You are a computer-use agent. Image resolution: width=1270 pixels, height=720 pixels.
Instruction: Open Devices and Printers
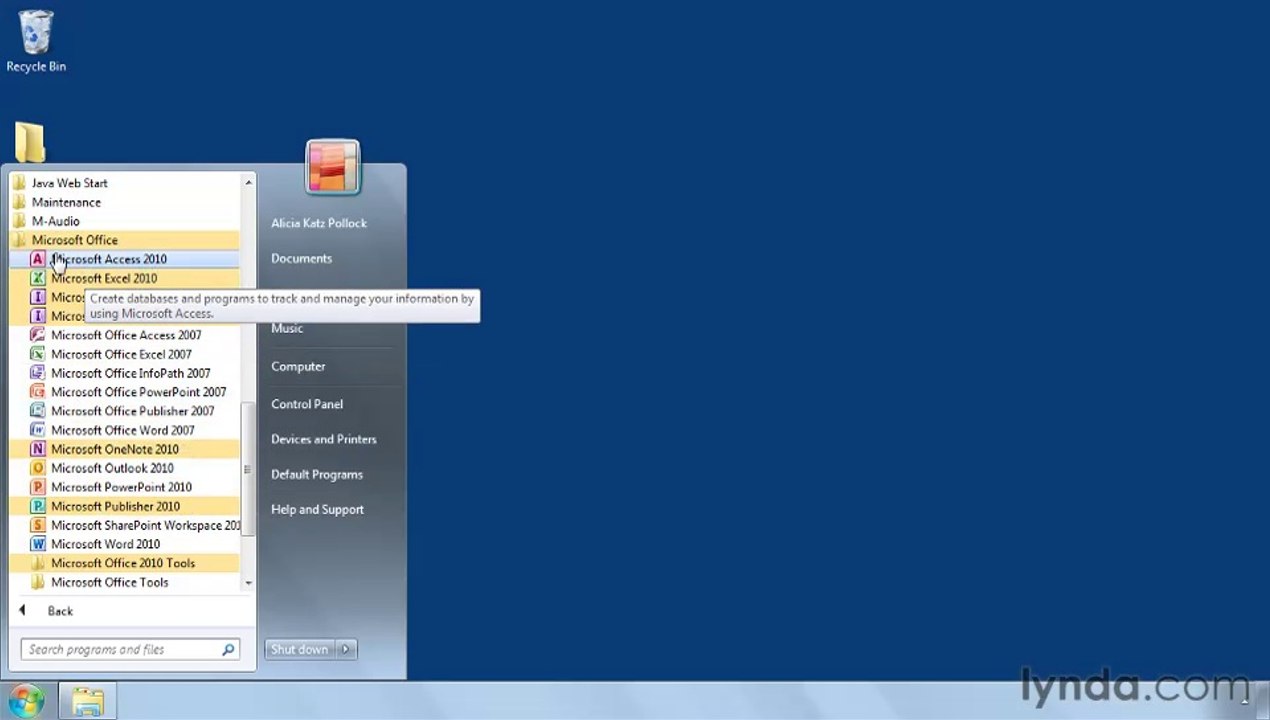[324, 439]
